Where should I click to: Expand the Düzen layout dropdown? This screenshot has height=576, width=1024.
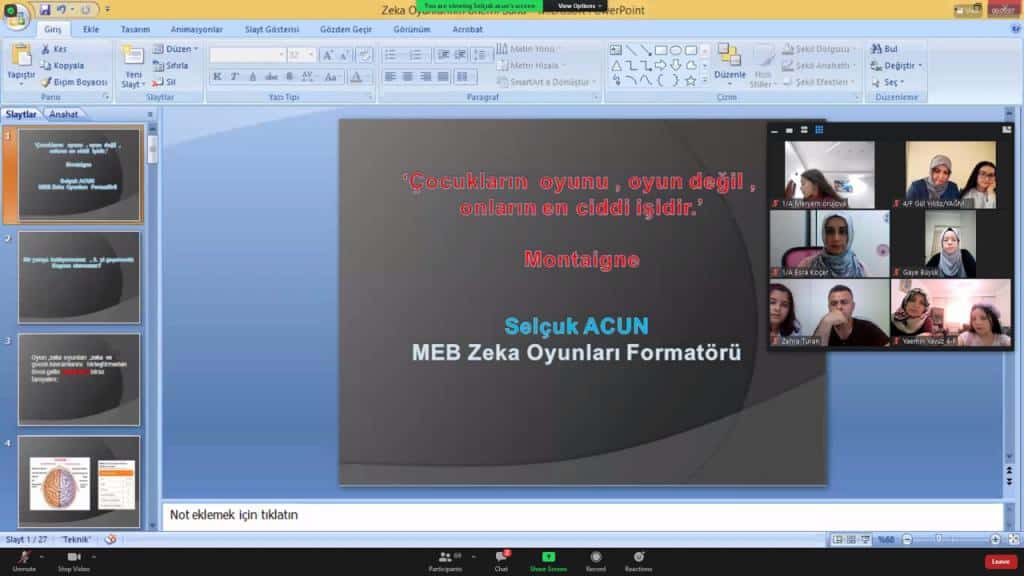(x=176, y=49)
